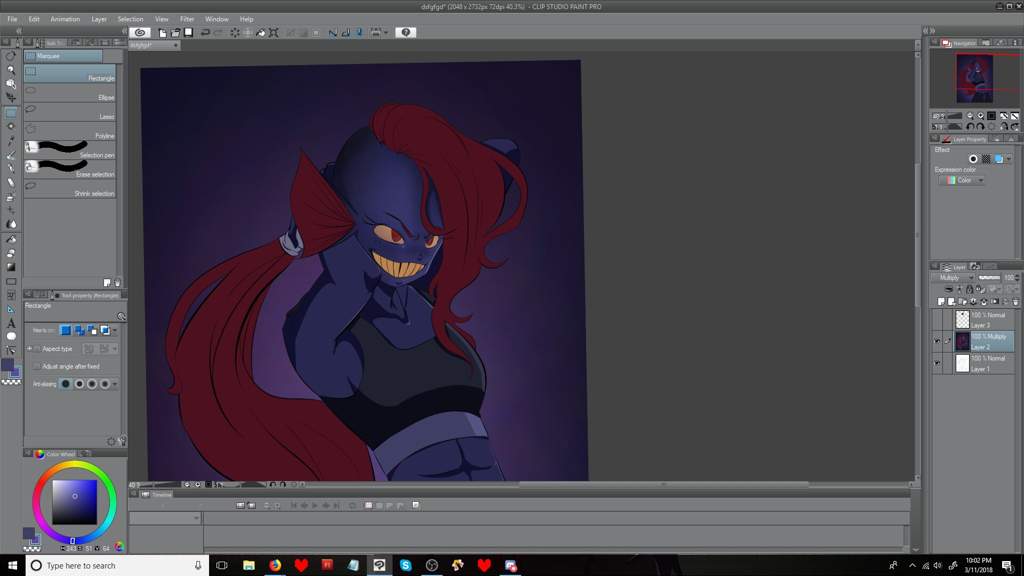Select the border effect circle icon
Image resolution: width=1024 pixels, height=576 pixels.
[x=973, y=159]
